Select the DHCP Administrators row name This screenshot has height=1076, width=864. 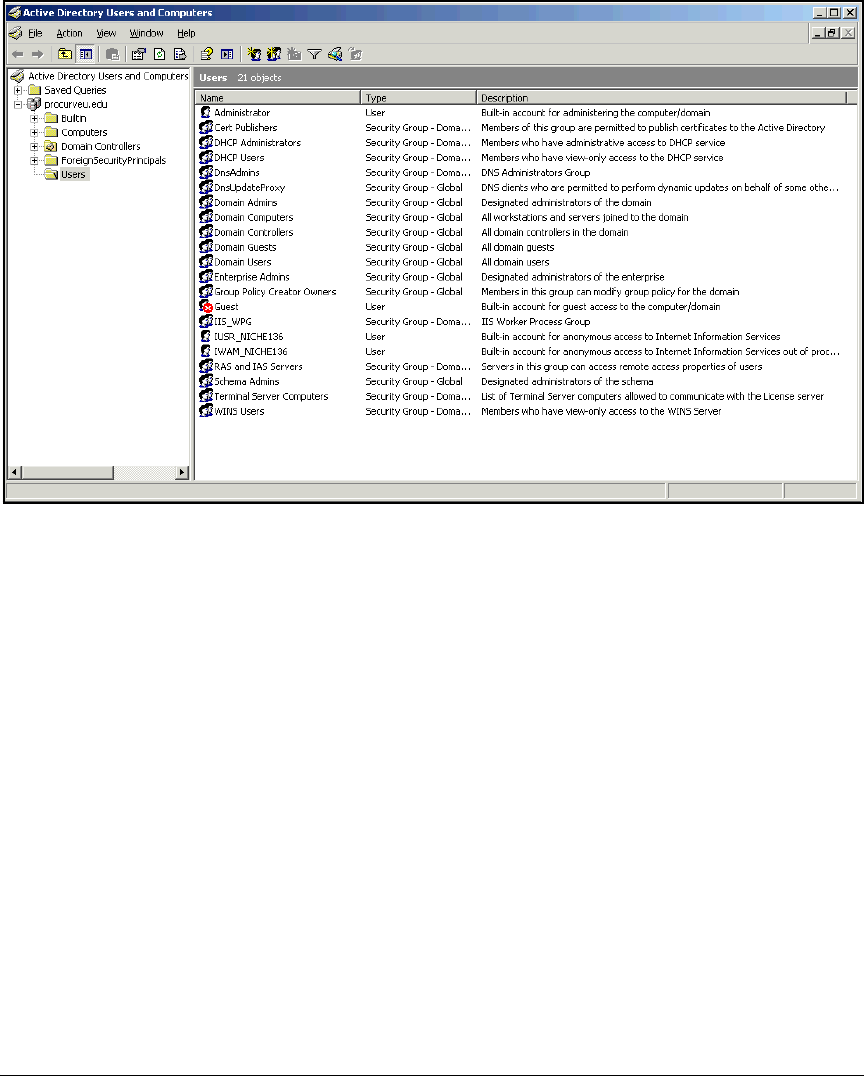[257, 143]
